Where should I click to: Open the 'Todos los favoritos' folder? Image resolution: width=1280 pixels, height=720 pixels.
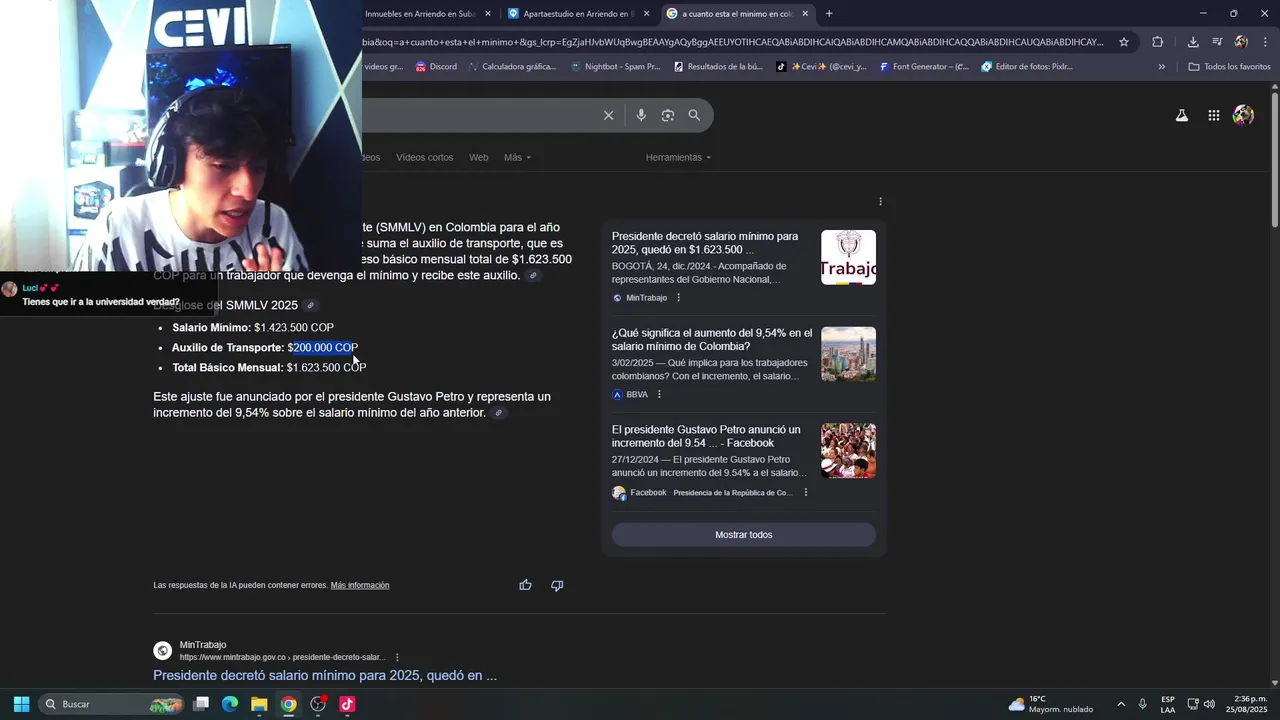(x=1229, y=67)
